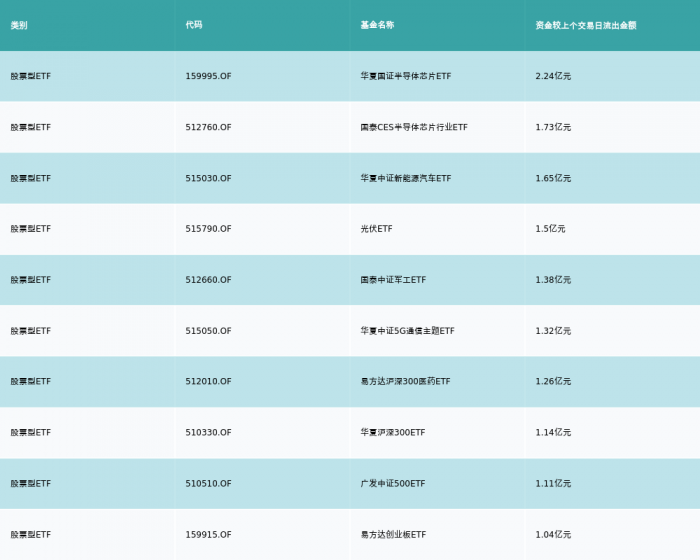Click the 1.5亿元 outflow value
The height and width of the screenshot is (560, 700).
click(550, 229)
